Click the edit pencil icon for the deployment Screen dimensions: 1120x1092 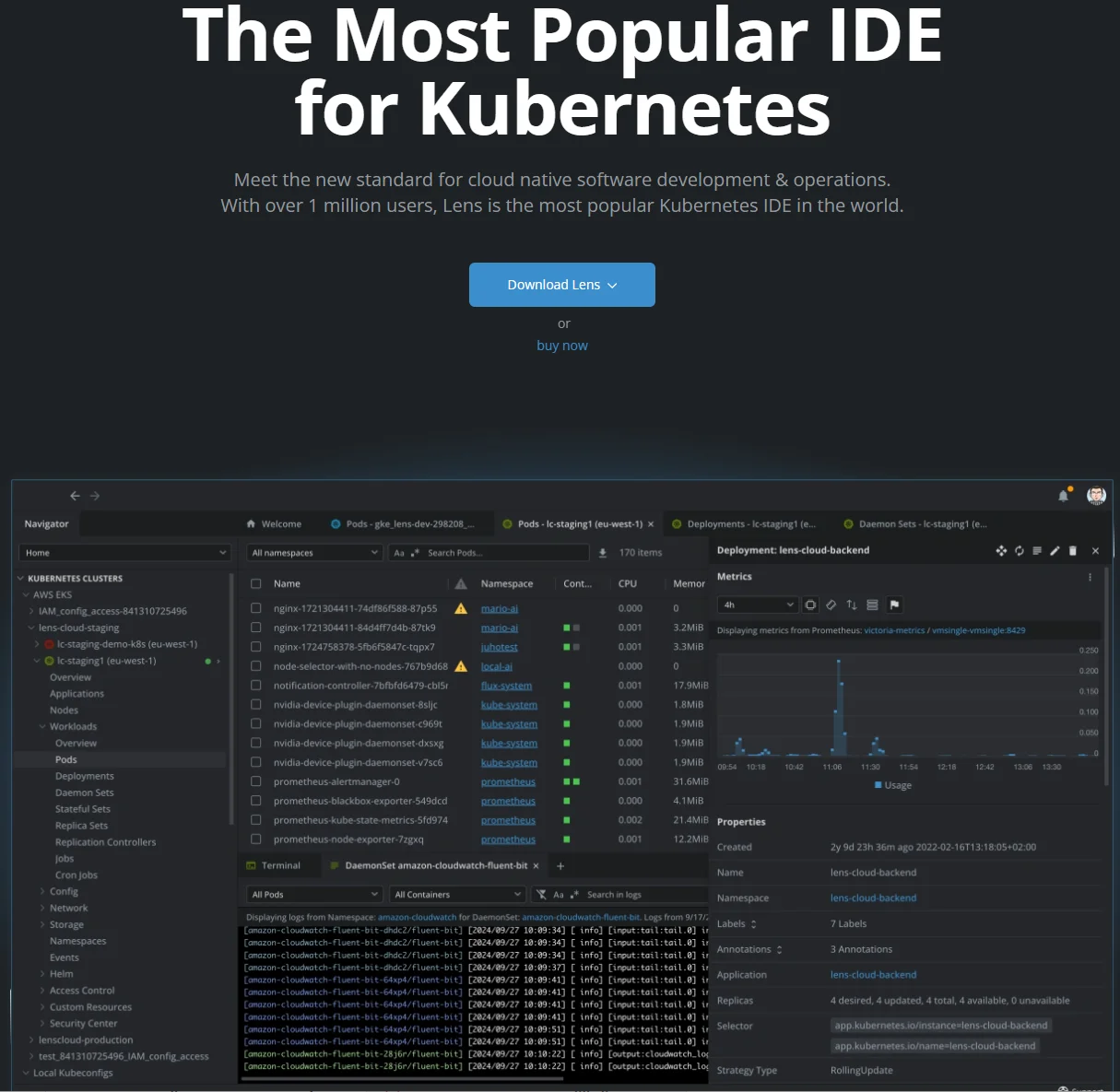point(1055,551)
